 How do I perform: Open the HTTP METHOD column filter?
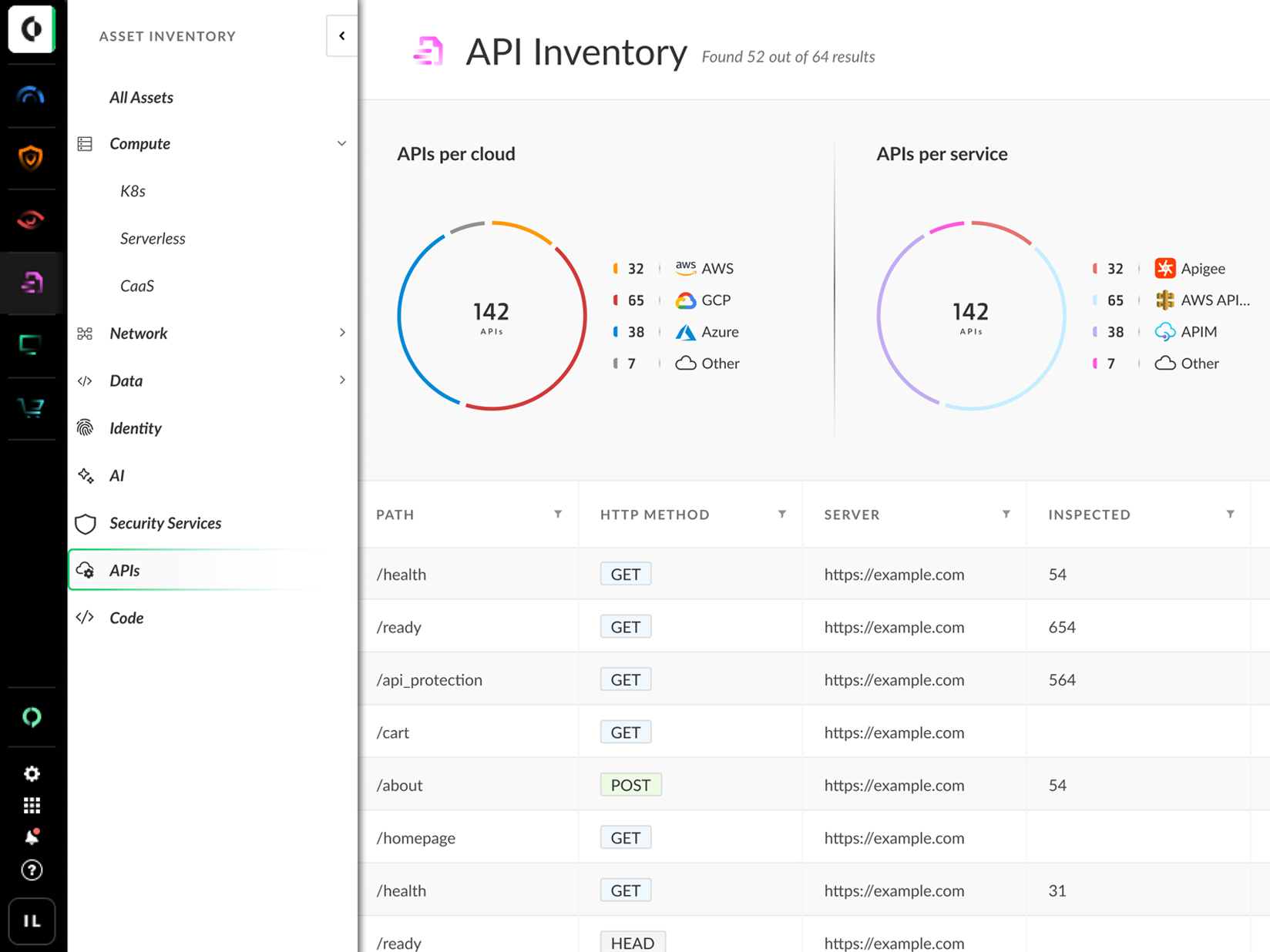782,514
